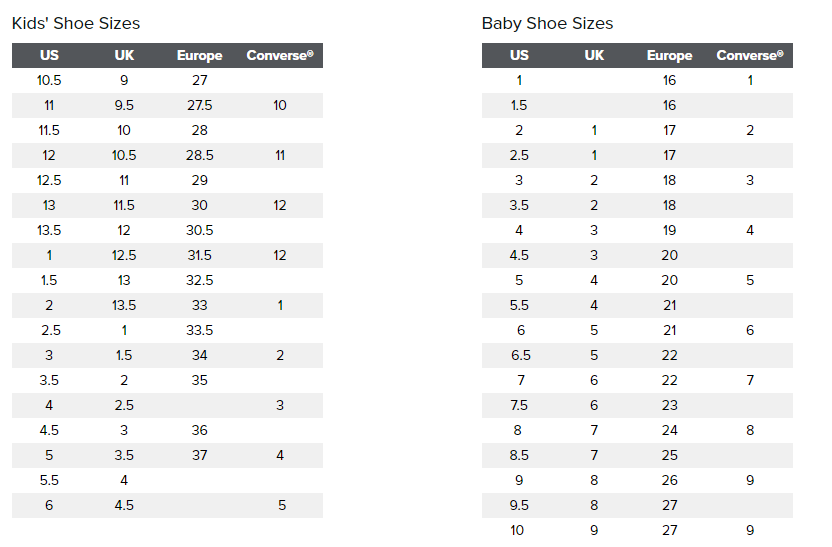Select the 30.5 Europe size cell
The height and width of the screenshot is (547, 832).
199,230
